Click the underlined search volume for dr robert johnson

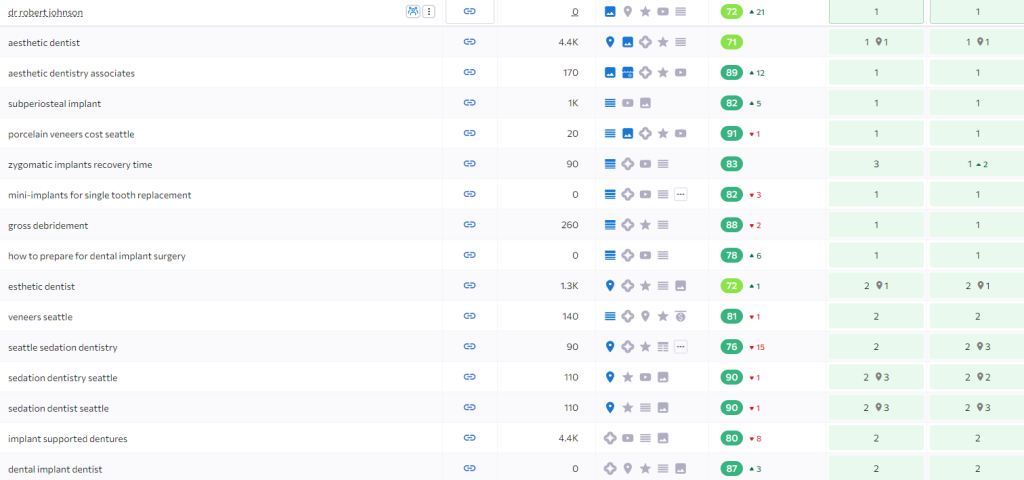coord(575,12)
